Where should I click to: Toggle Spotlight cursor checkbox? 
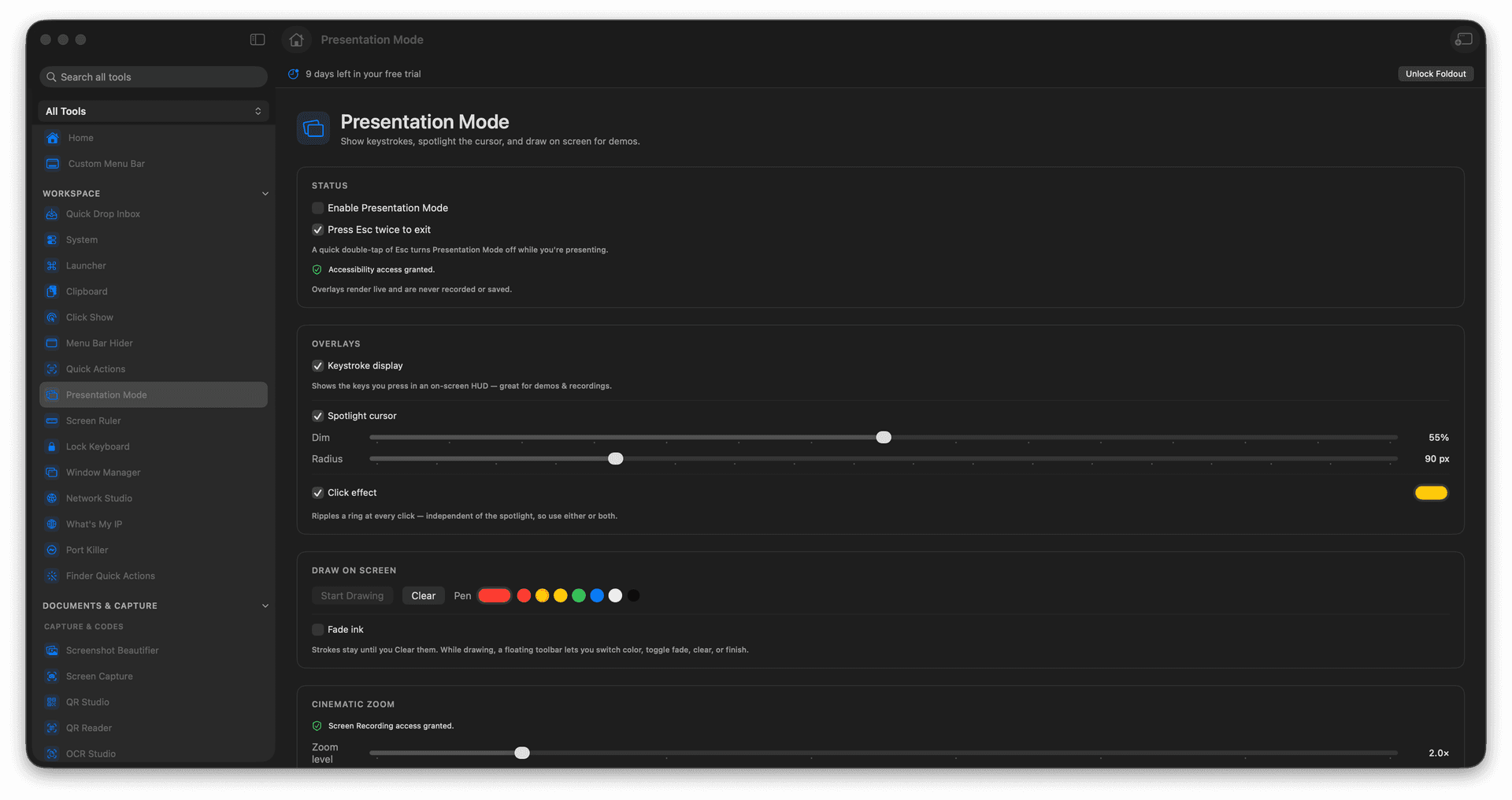pyautogui.click(x=318, y=416)
